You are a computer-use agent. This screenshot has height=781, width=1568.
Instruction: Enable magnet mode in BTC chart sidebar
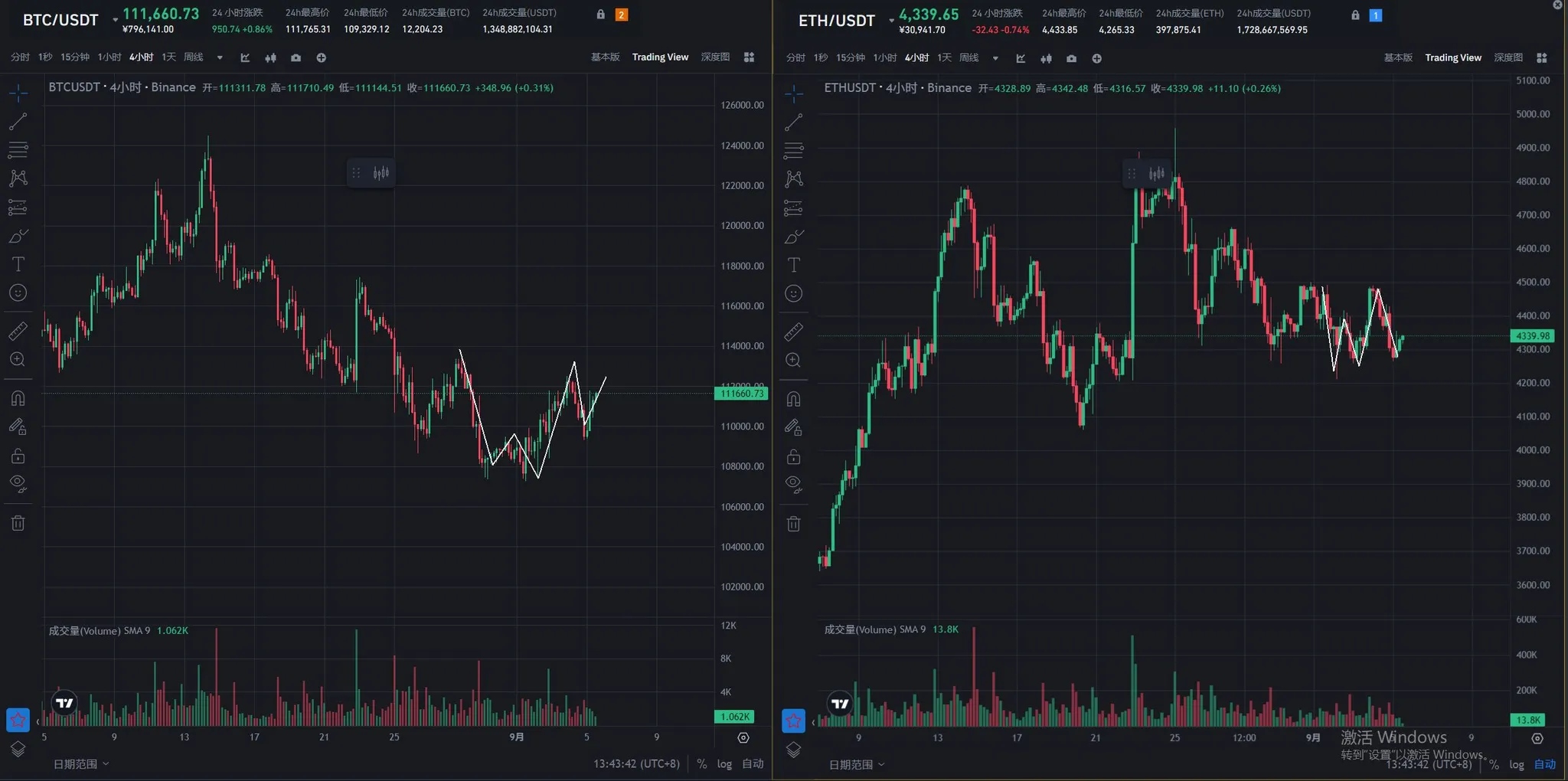tap(18, 398)
